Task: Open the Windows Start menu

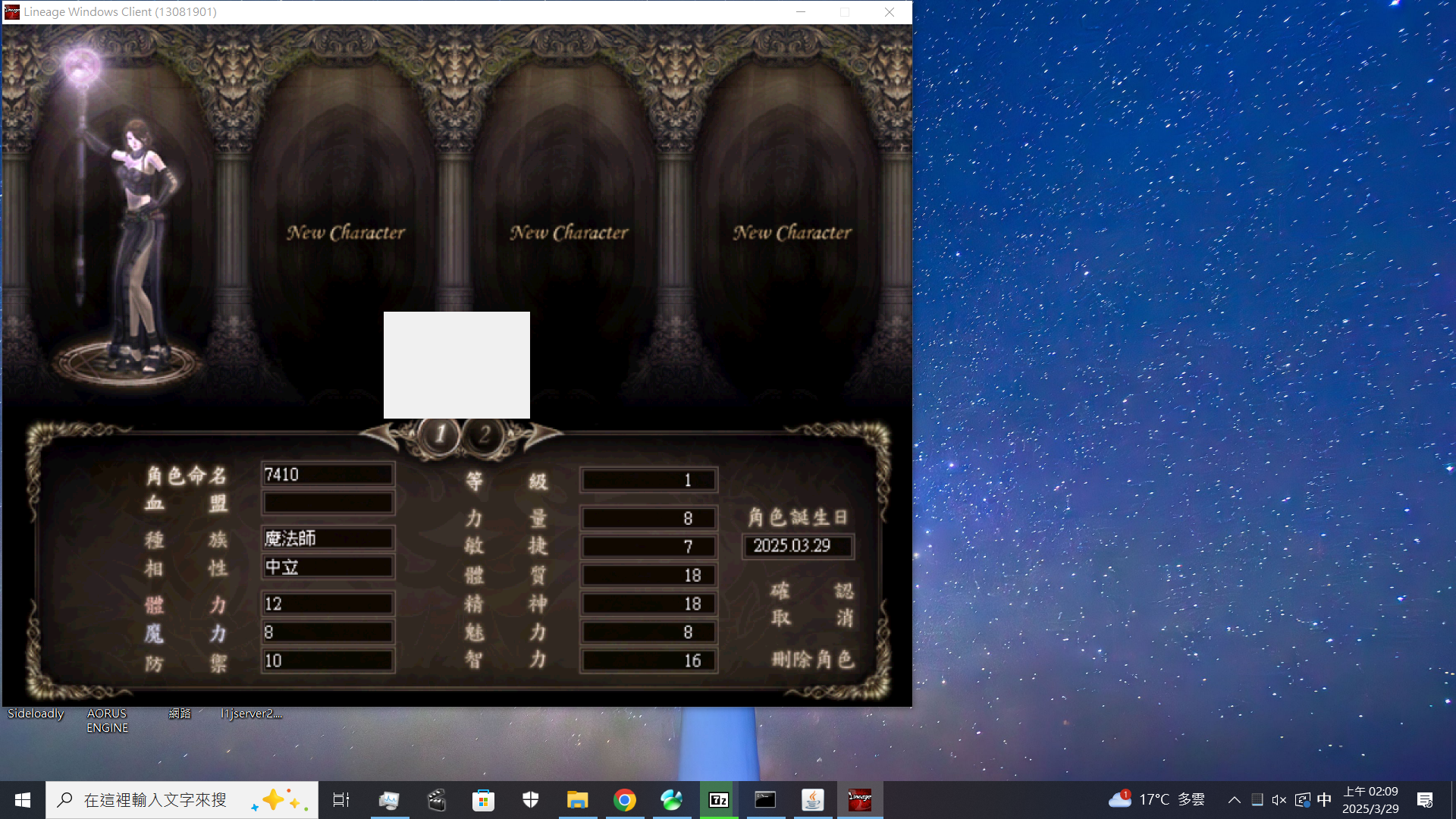Action: pyautogui.click(x=23, y=800)
